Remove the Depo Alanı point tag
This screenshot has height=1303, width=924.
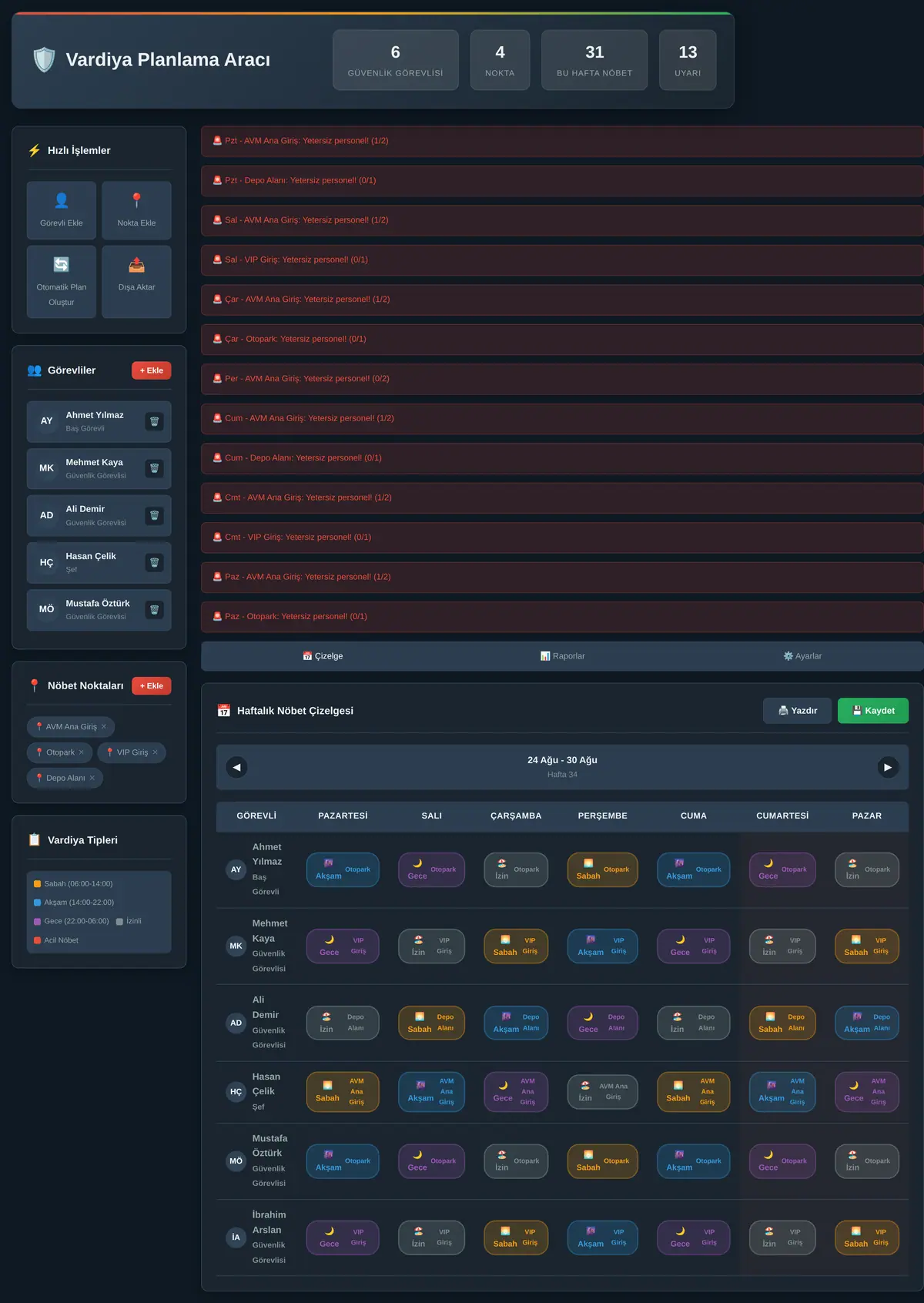pyautogui.click(x=92, y=778)
